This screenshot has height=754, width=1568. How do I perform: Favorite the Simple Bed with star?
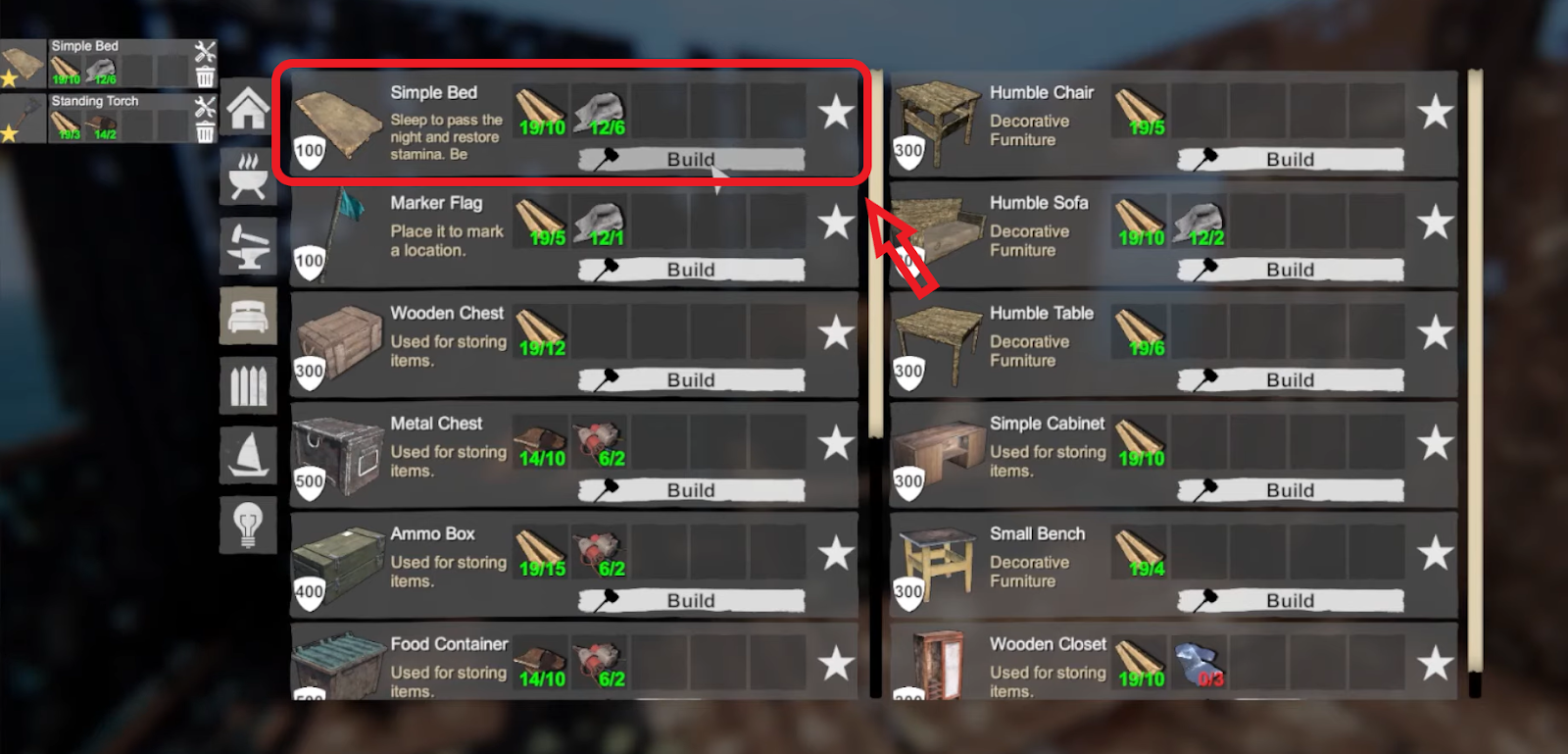836,112
